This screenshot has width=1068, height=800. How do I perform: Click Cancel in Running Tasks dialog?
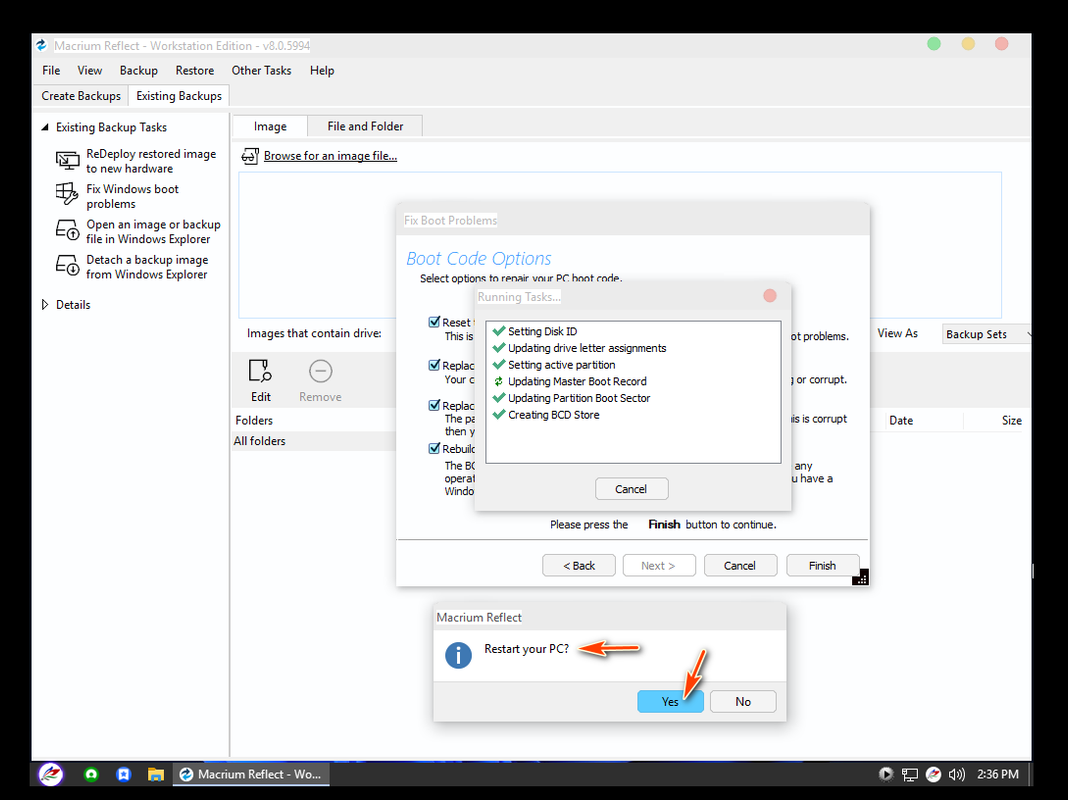click(x=631, y=489)
